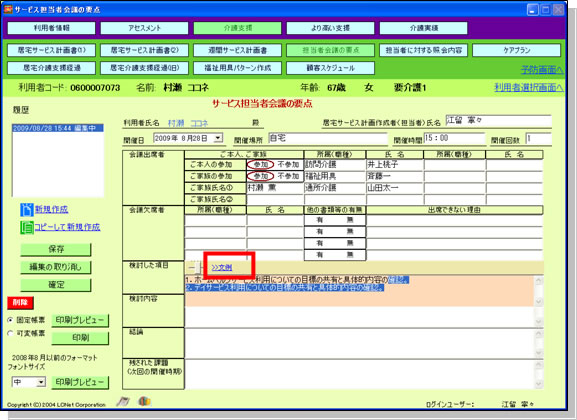Click 編集の取り消し button
This screenshot has height=420, width=577.
[56, 267]
